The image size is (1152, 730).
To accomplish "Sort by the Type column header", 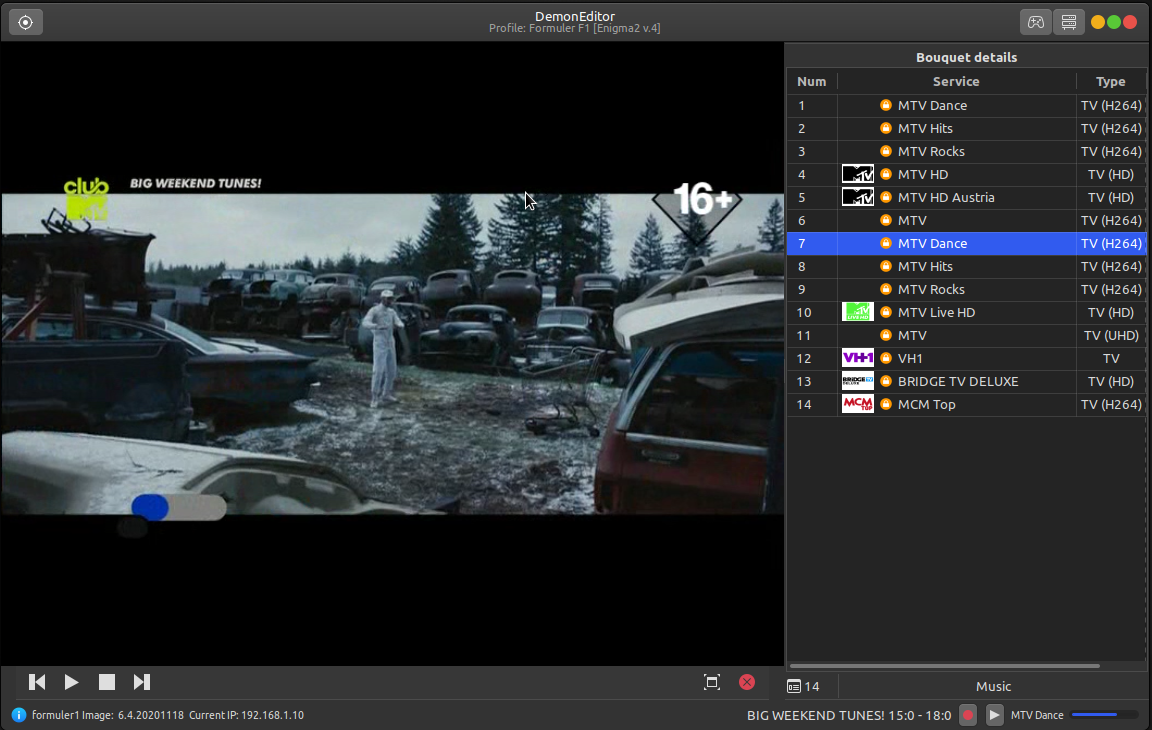I will point(1111,82).
